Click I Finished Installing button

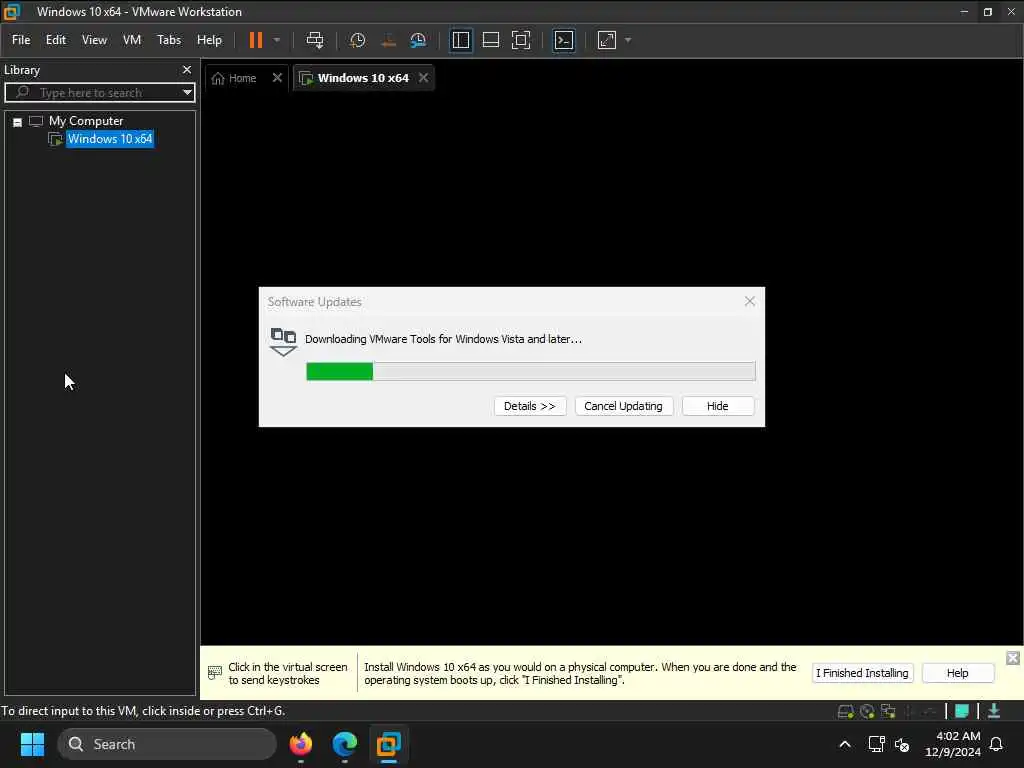click(862, 673)
